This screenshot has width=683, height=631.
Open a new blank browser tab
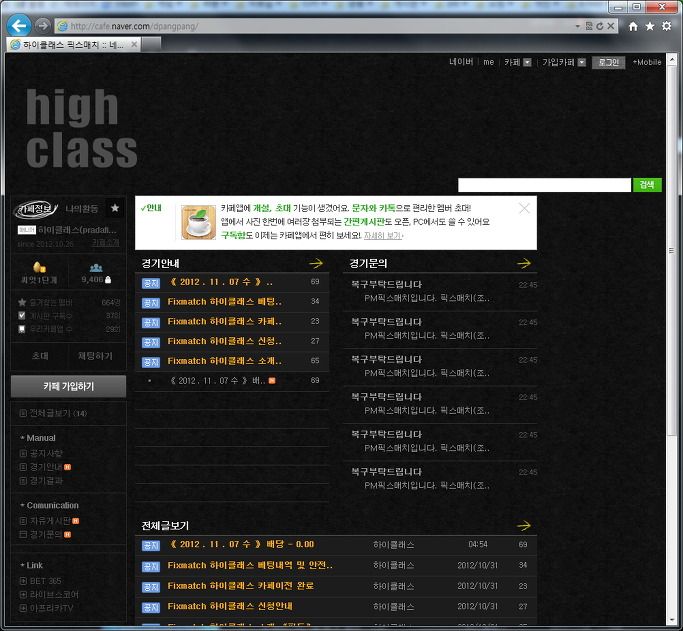coord(151,44)
